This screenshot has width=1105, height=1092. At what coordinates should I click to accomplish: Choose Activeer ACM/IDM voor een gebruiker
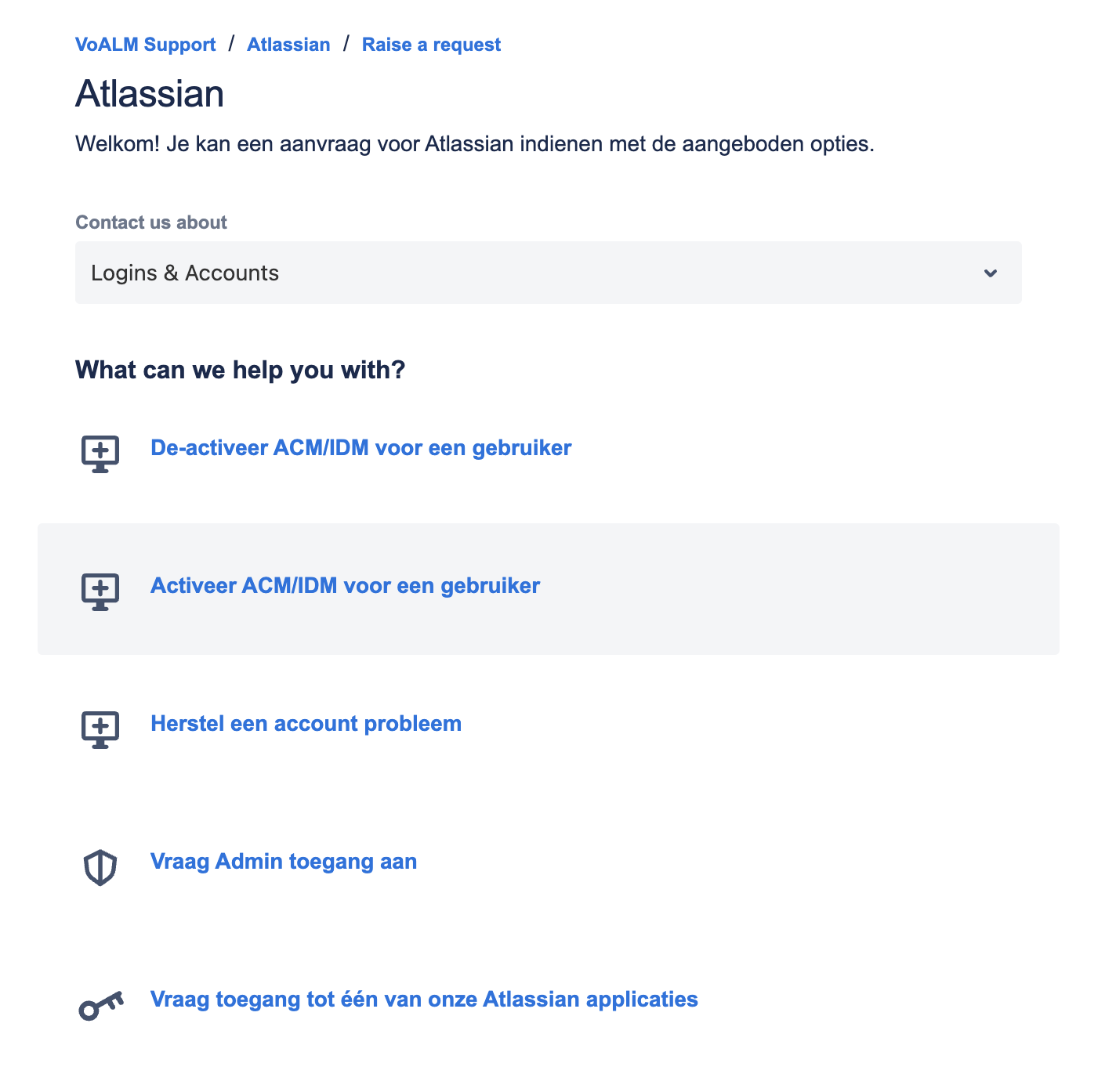345,586
